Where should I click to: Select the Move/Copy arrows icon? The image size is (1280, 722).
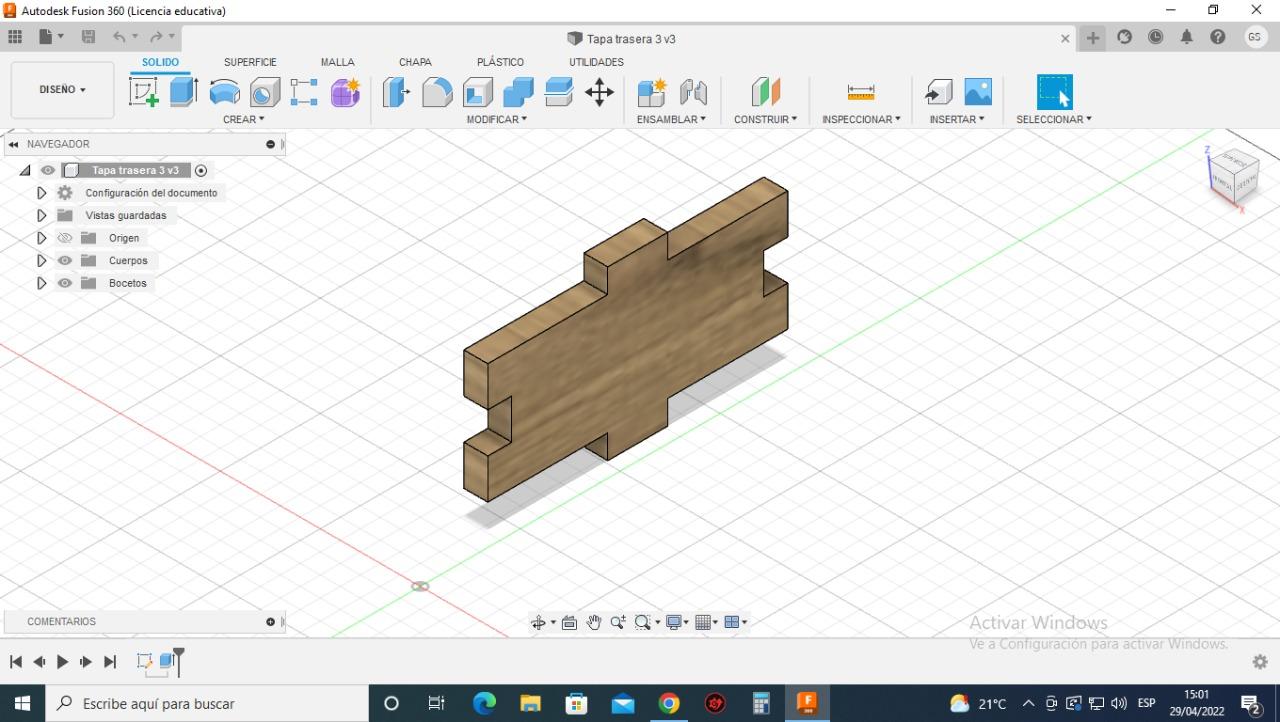[x=599, y=92]
